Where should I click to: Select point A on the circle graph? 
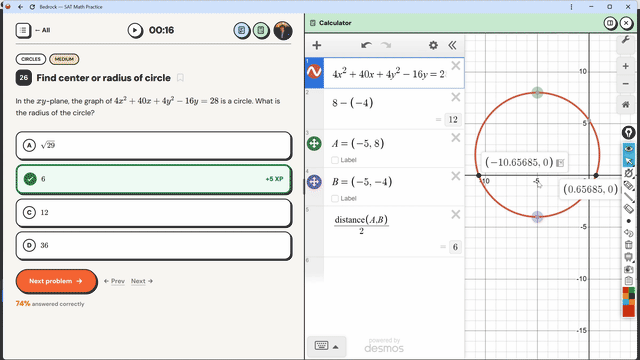537,93
